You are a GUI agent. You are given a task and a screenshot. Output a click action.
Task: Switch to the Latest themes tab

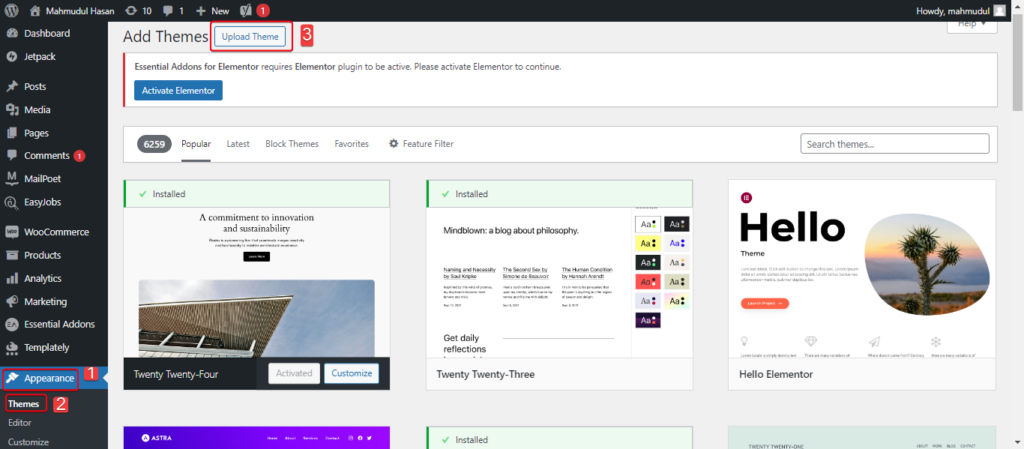point(238,144)
